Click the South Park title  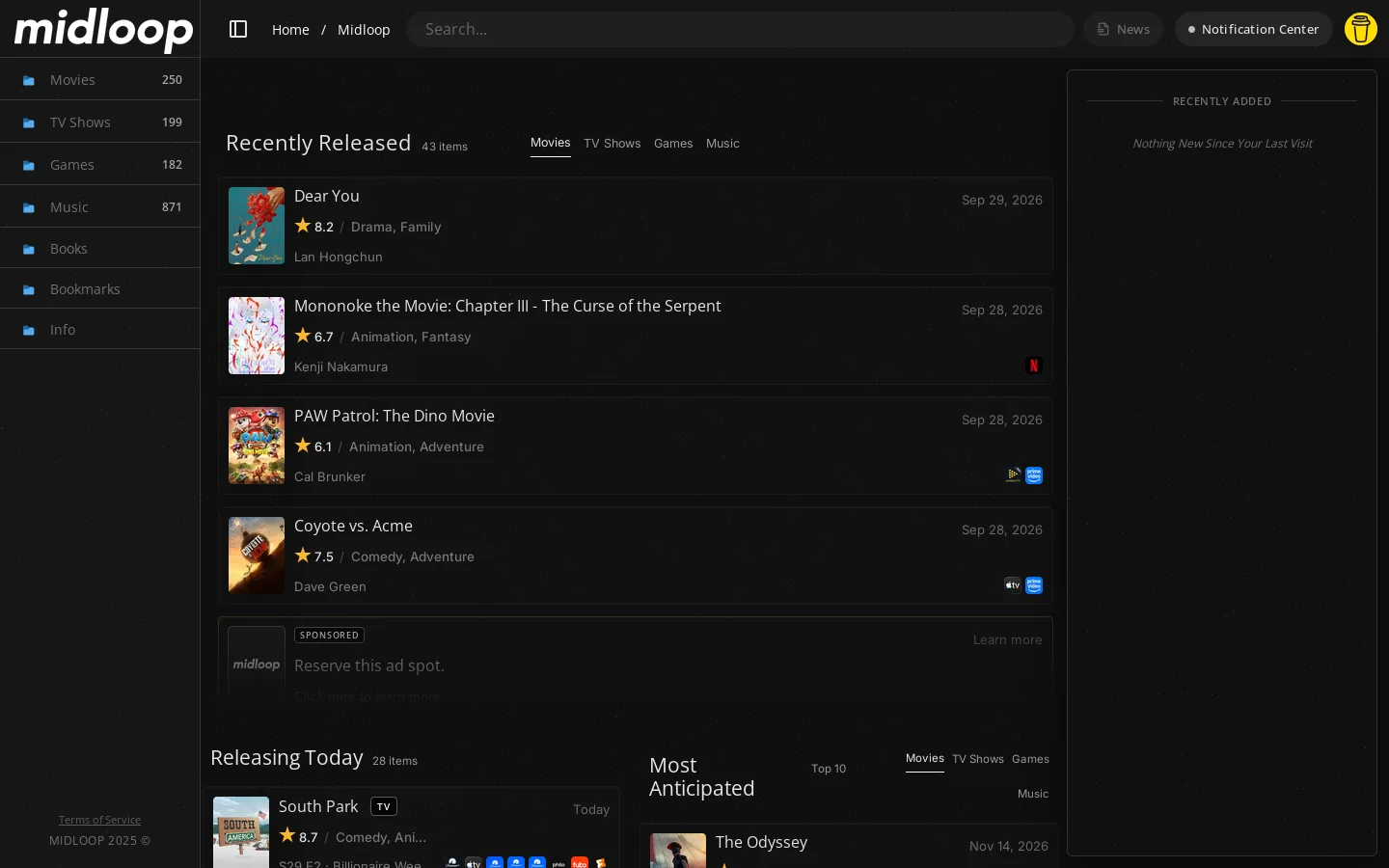318,806
